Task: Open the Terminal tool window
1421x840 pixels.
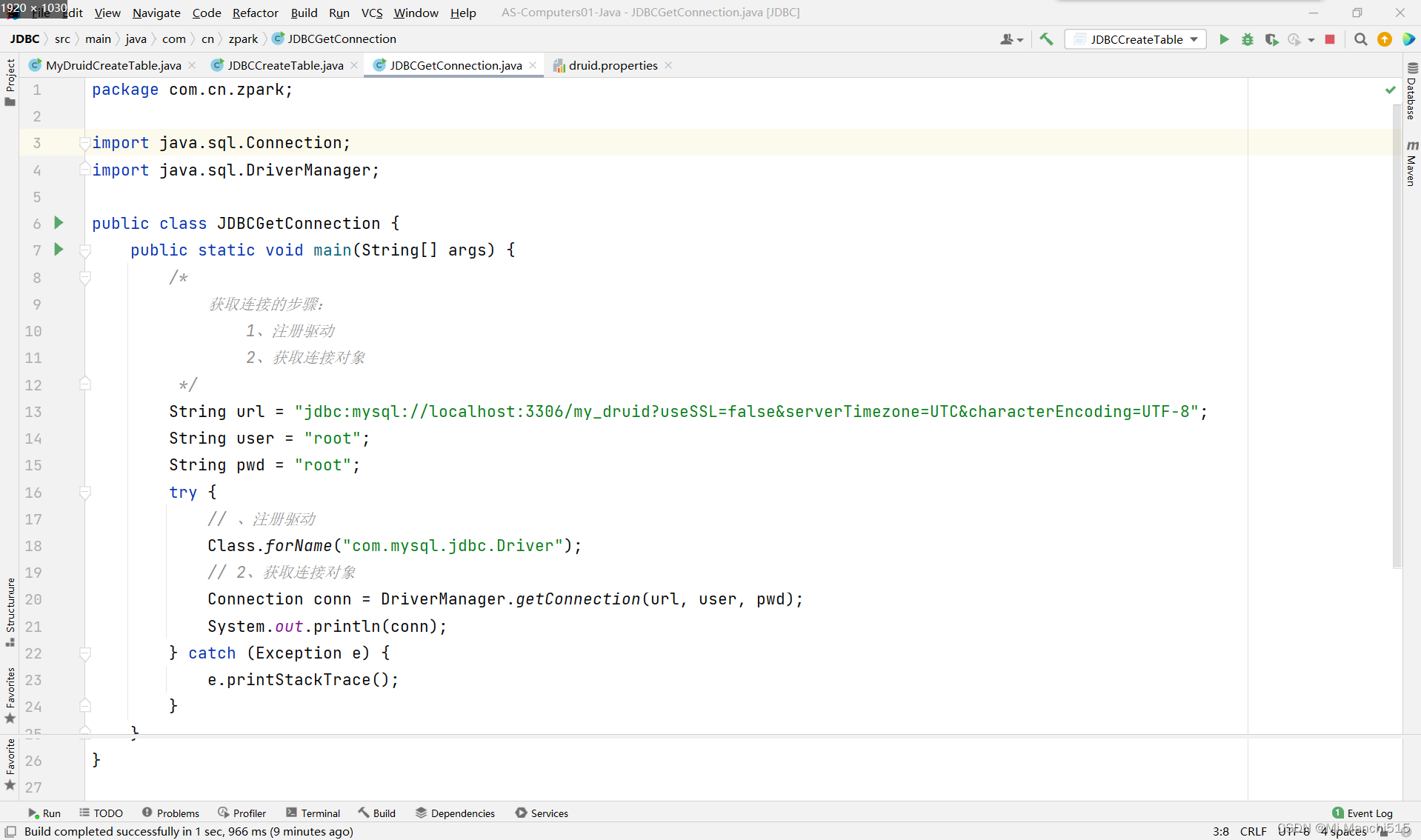Action: point(313,813)
